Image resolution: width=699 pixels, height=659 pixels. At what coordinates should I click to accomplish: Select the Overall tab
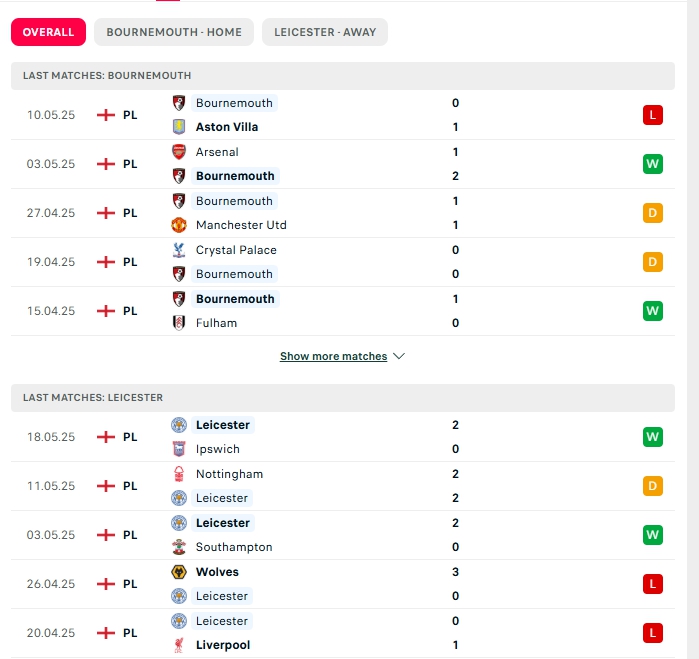point(48,32)
